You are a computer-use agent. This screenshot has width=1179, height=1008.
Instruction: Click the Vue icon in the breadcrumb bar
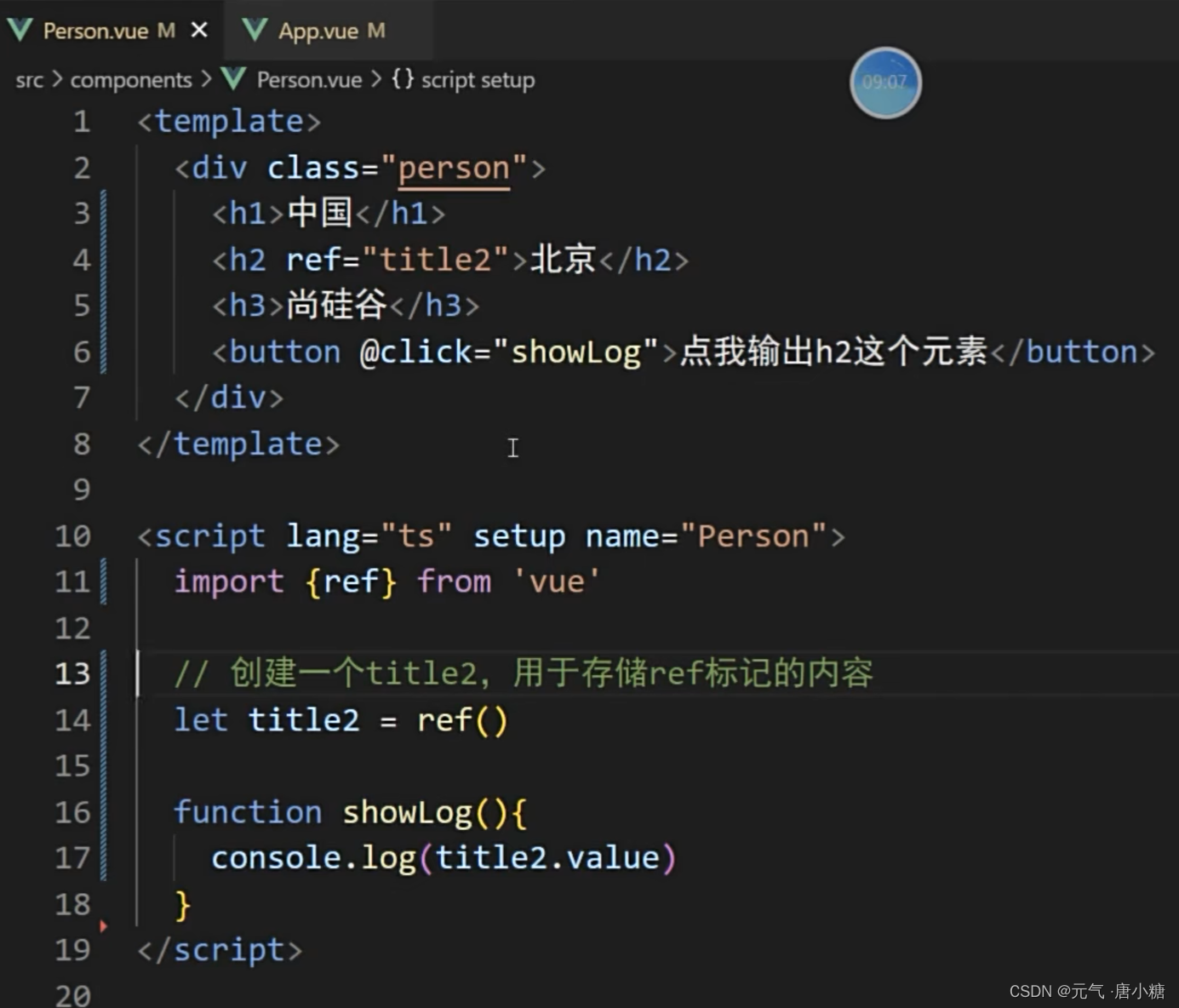pos(230,78)
